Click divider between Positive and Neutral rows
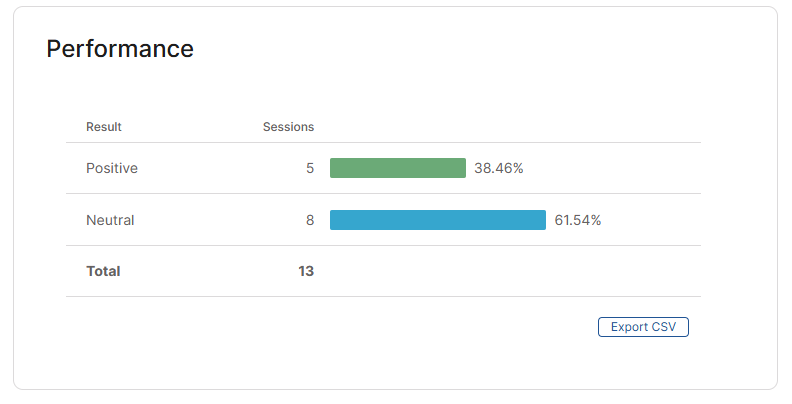Image resolution: width=792 pixels, height=404 pixels. 383,194
